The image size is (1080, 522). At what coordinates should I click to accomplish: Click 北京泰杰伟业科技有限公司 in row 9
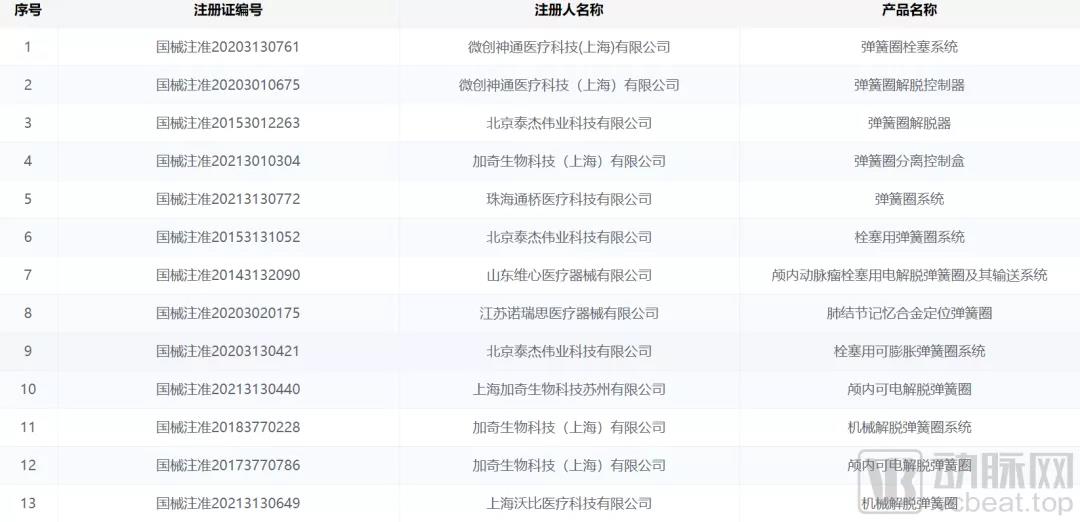[569, 351]
